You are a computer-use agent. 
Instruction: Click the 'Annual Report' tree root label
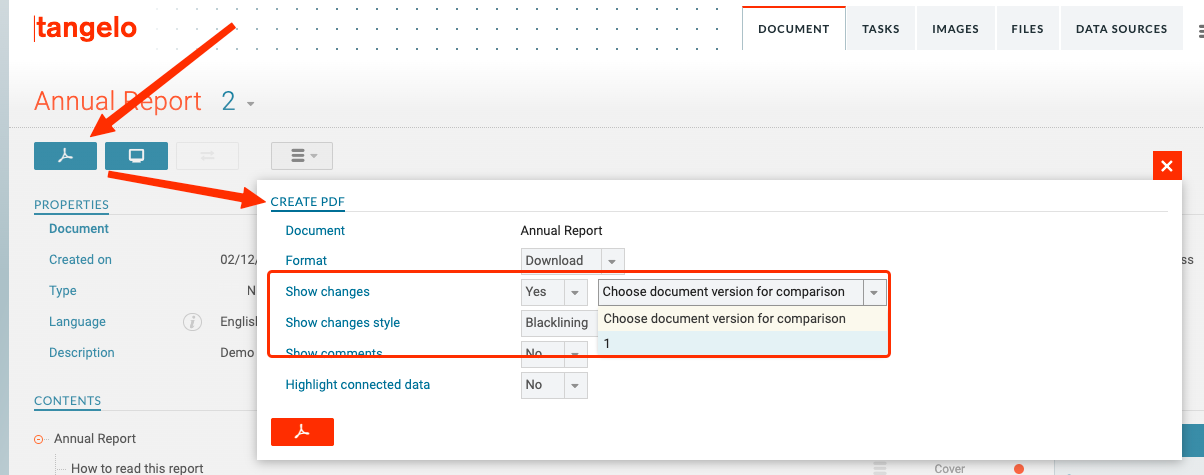tap(95, 439)
